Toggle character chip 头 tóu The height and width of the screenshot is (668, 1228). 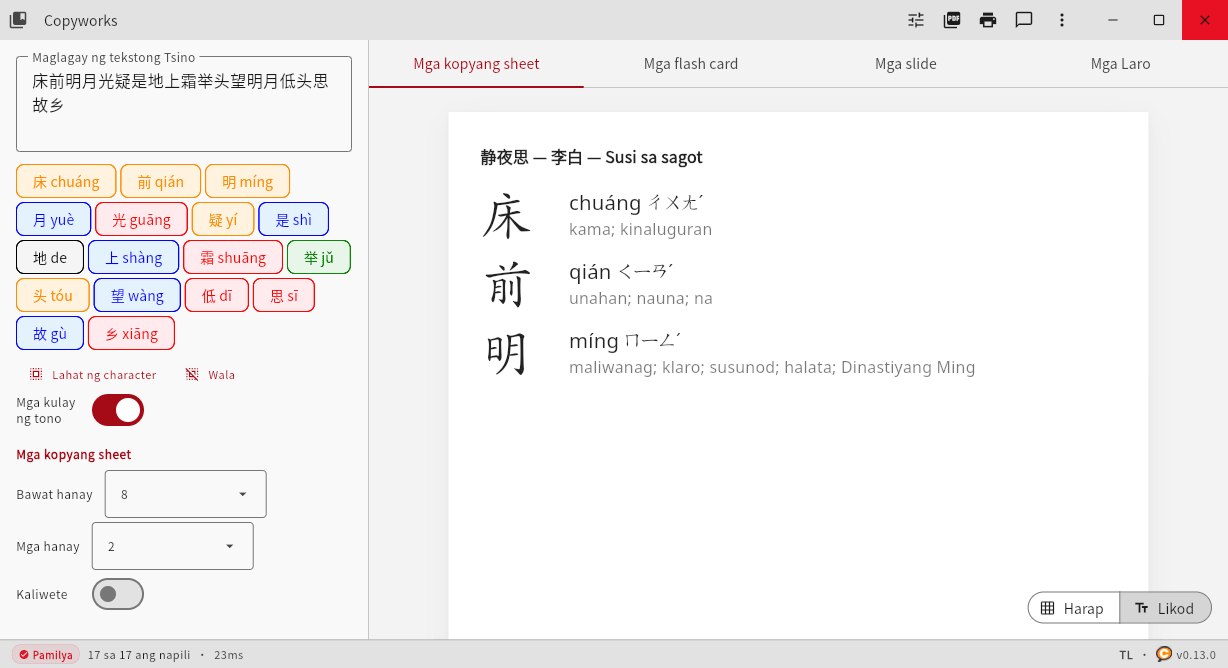pyautogui.click(x=53, y=295)
